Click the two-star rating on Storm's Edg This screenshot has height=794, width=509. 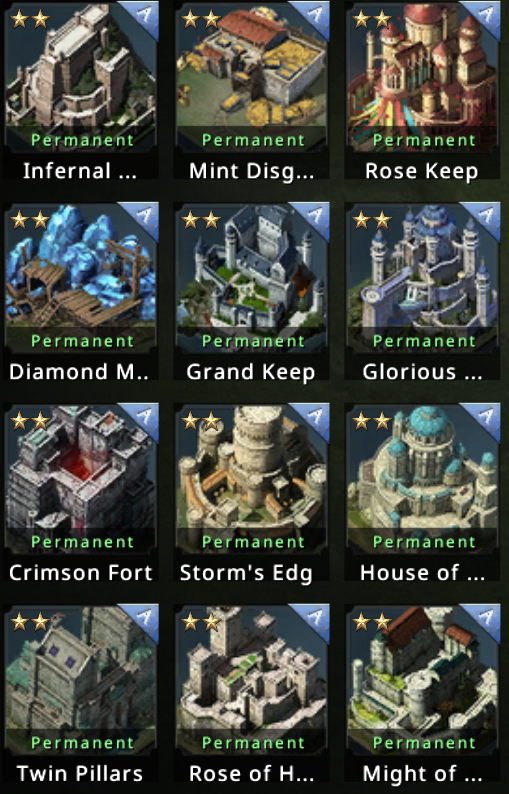(201, 421)
